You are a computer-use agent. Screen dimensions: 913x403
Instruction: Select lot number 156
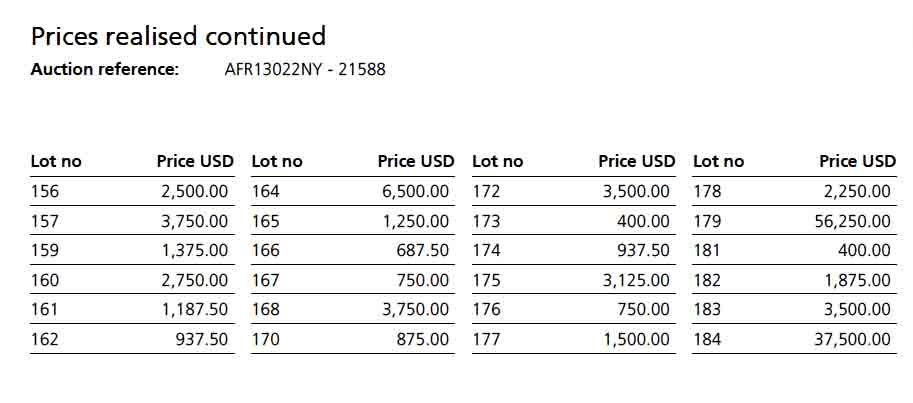pos(45,192)
